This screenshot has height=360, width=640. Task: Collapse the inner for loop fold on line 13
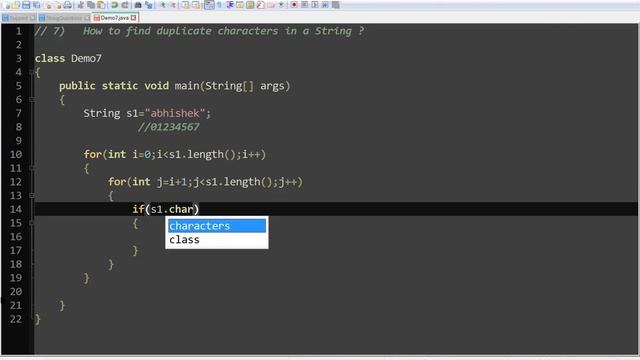tap(32, 196)
